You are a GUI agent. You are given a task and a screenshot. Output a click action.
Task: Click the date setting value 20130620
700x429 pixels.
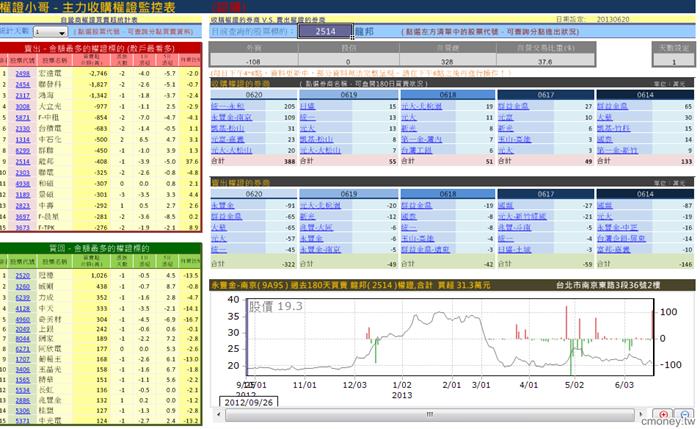(613, 20)
